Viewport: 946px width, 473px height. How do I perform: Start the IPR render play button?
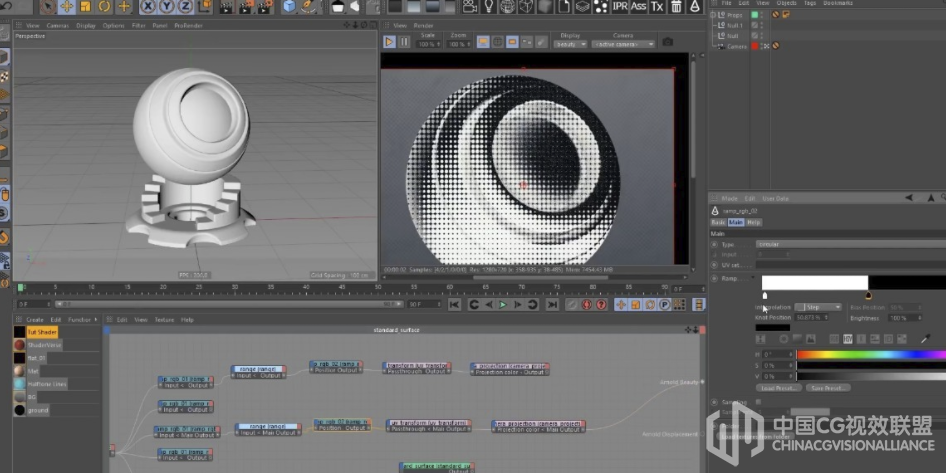click(389, 42)
